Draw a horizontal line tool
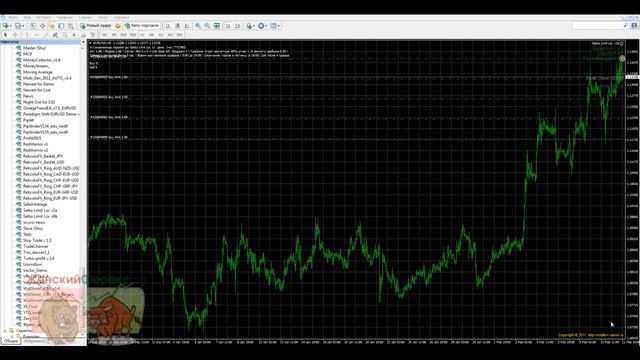The height and width of the screenshot is (360, 640). tap(36, 35)
